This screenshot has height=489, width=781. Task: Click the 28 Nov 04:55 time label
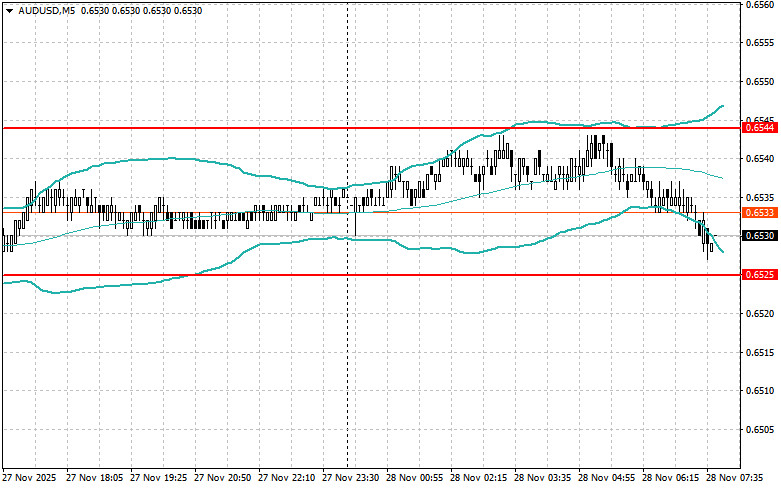pyautogui.click(x=607, y=478)
